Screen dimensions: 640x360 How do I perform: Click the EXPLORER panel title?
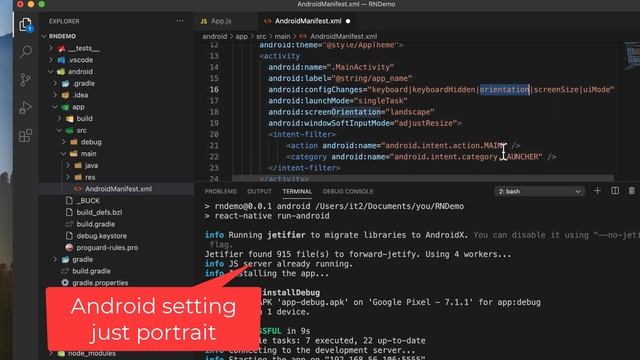pyautogui.click(x=64, y=21)
